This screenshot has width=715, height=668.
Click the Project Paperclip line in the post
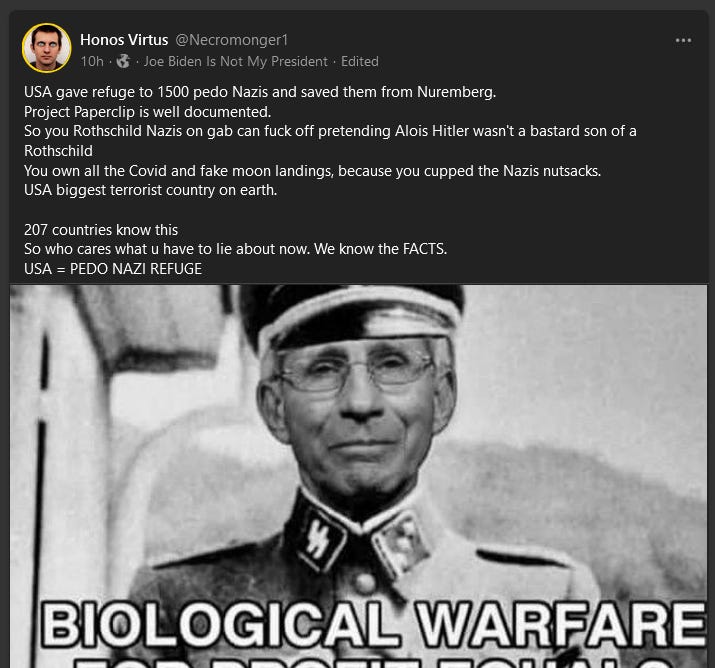point(147,112)
